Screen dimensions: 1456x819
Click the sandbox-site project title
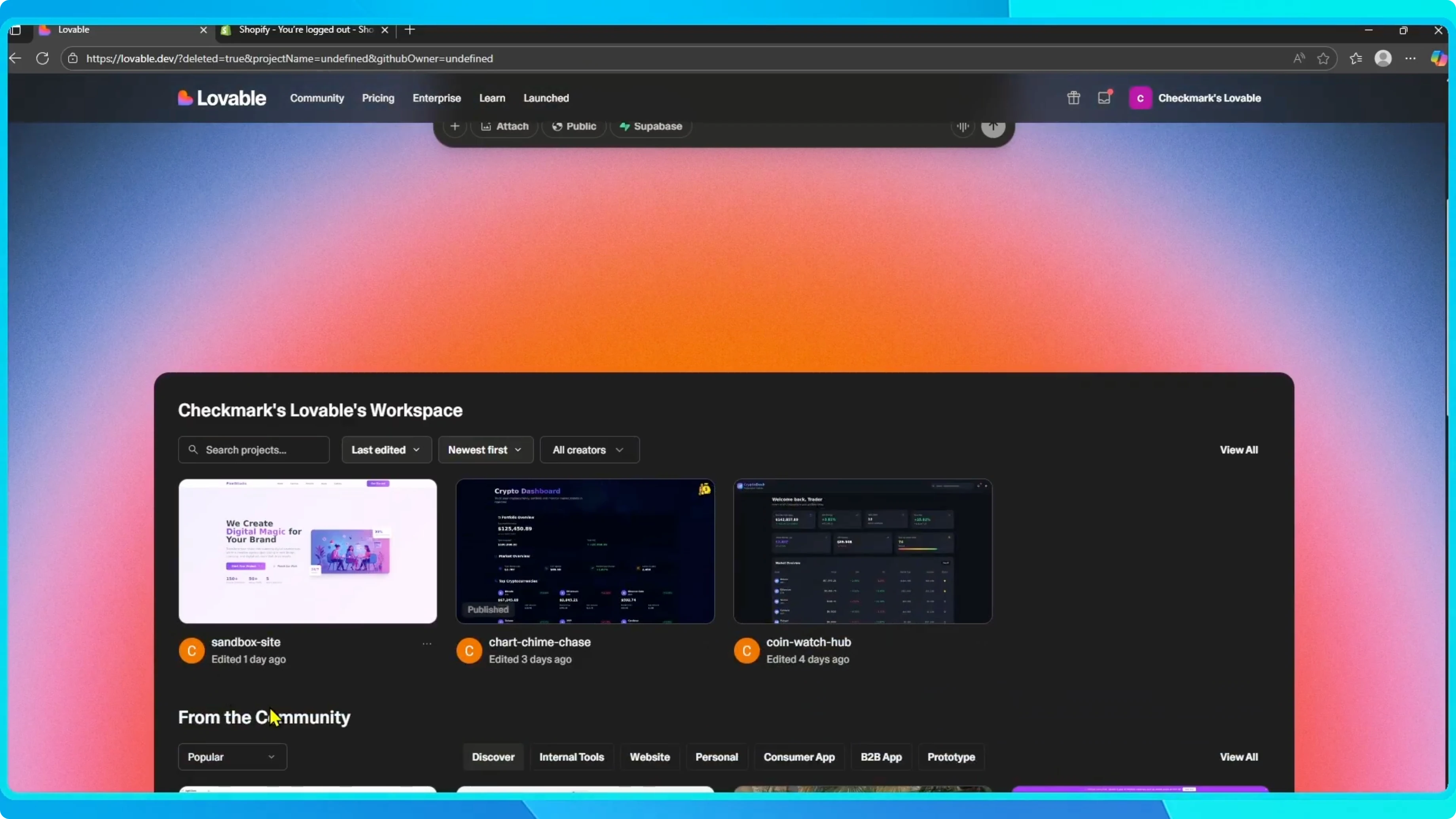coord(246,642)
